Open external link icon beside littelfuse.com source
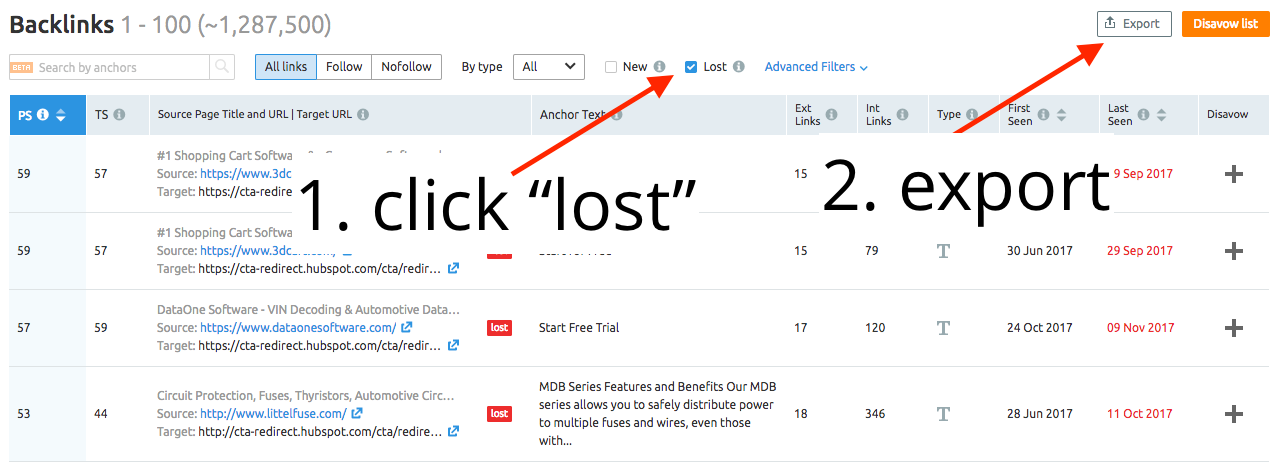This screenshot has height=462, width=1275. [357, 414]
